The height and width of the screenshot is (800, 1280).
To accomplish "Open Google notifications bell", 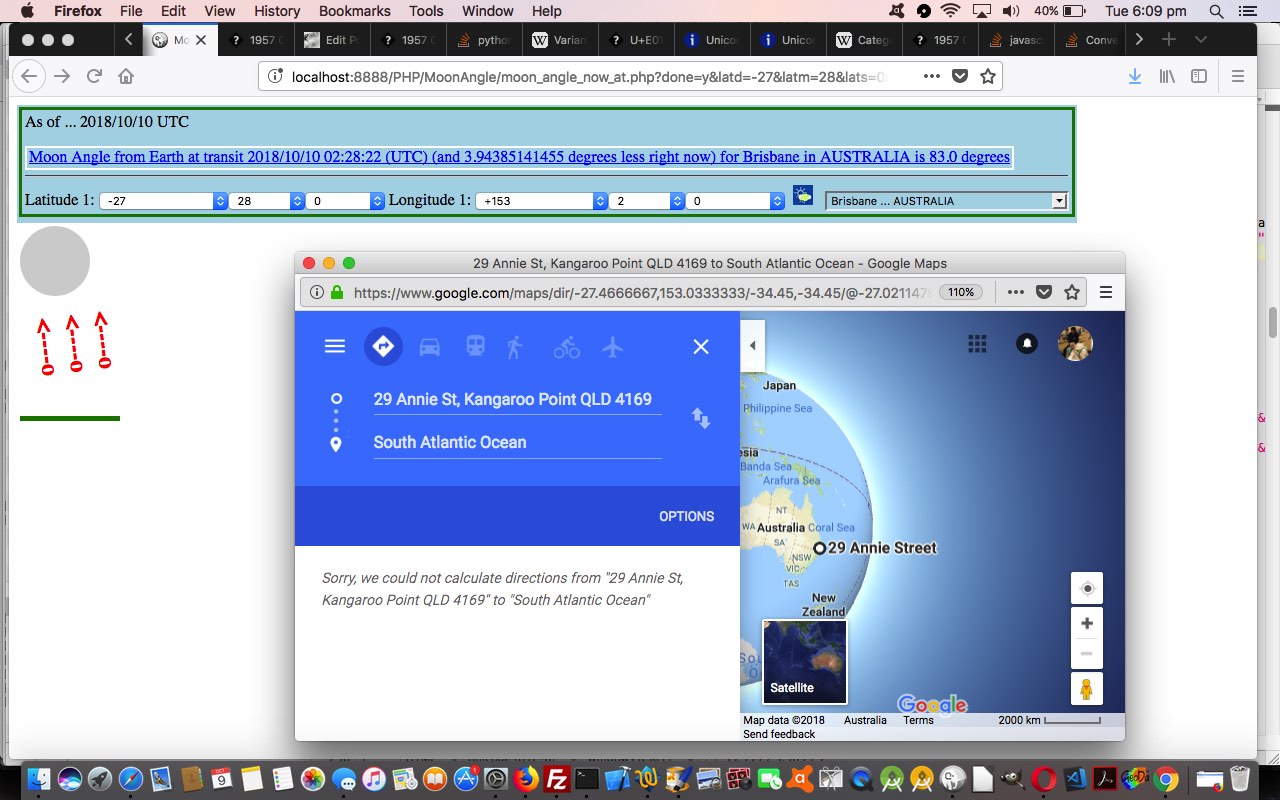I will [1026, 344].
